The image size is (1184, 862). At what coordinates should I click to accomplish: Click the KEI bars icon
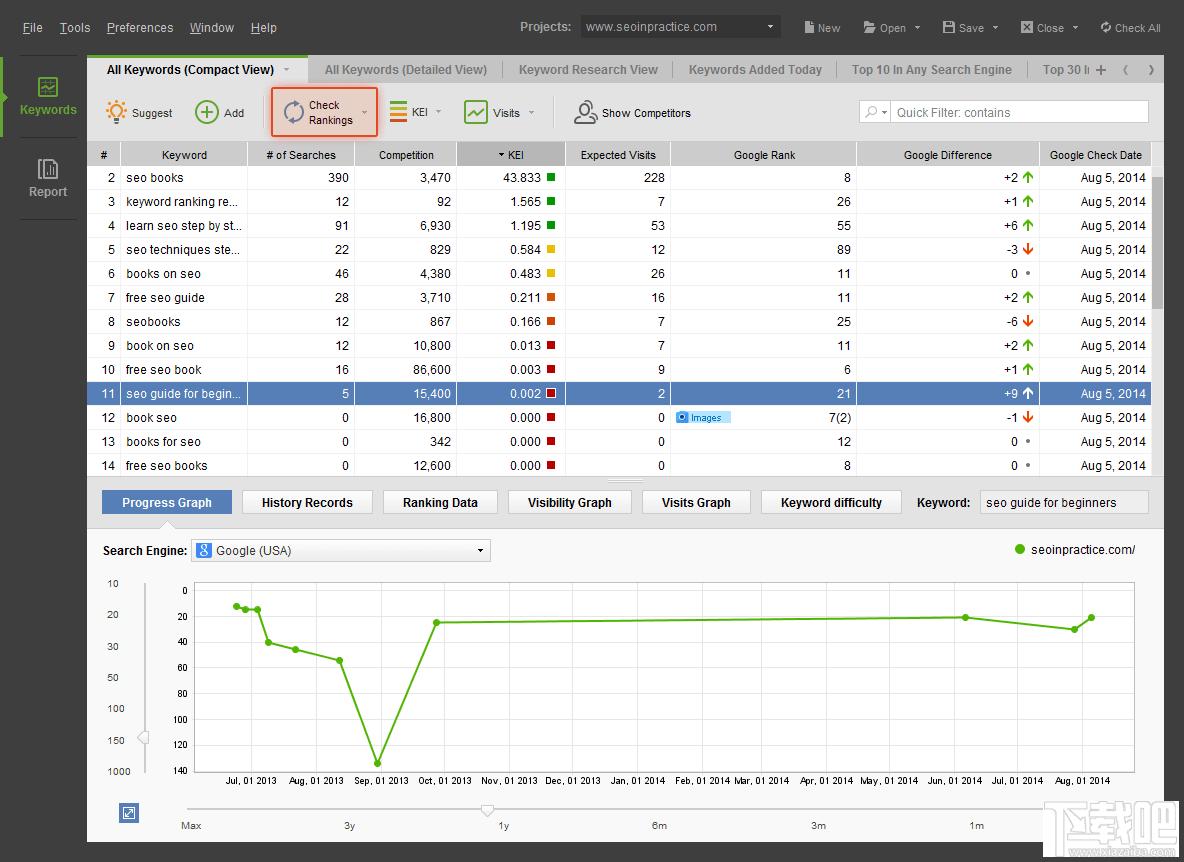click(398, 112)
